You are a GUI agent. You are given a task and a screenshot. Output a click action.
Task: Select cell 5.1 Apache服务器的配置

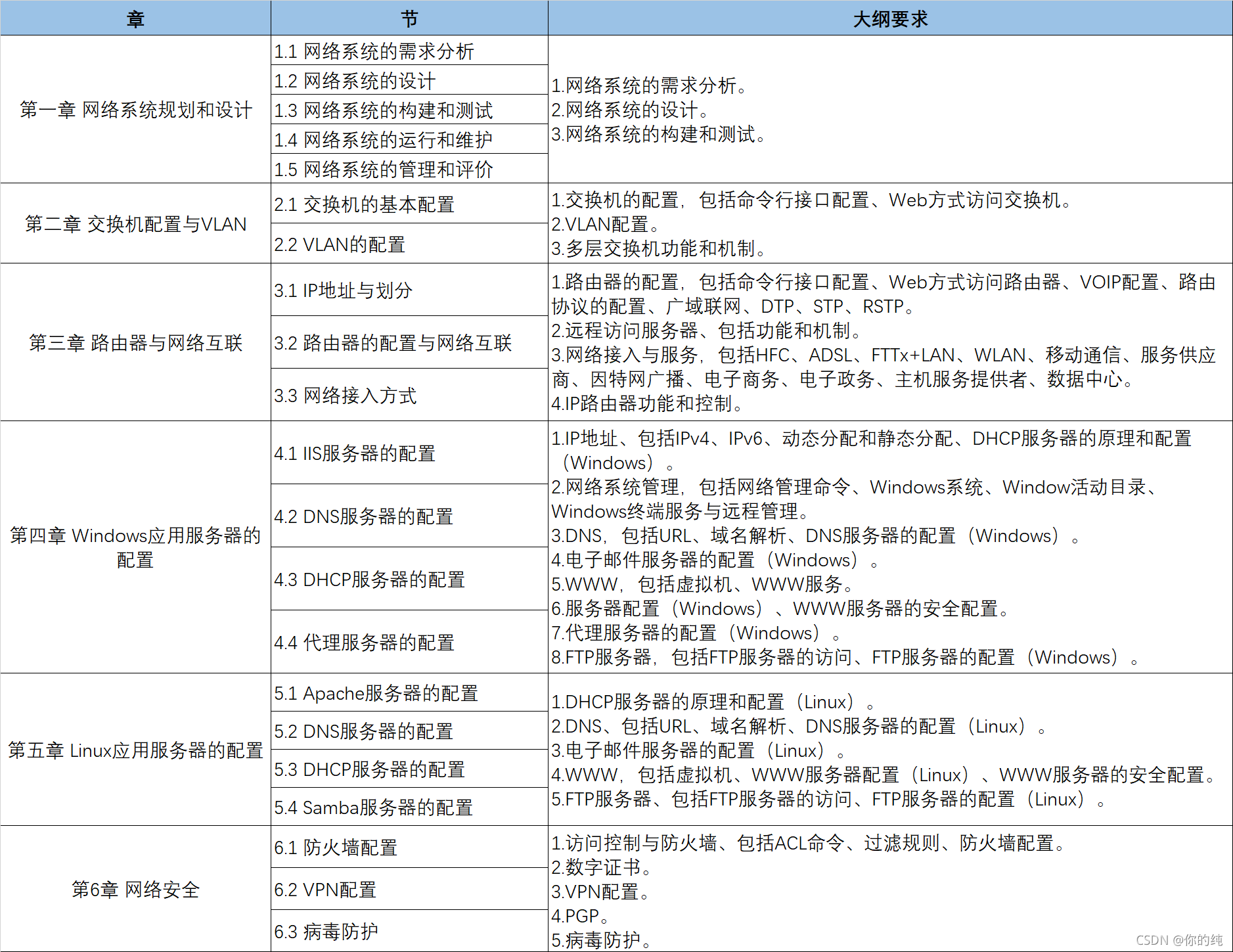[409, 692]
